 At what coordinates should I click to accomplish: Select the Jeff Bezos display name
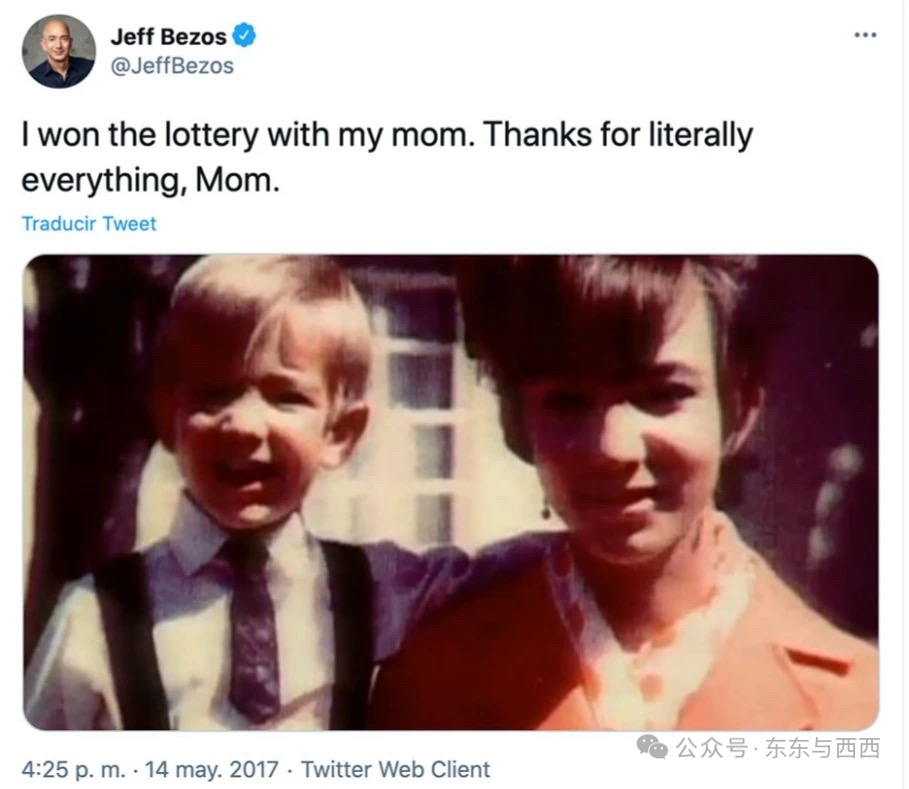[x=168, y=37]
